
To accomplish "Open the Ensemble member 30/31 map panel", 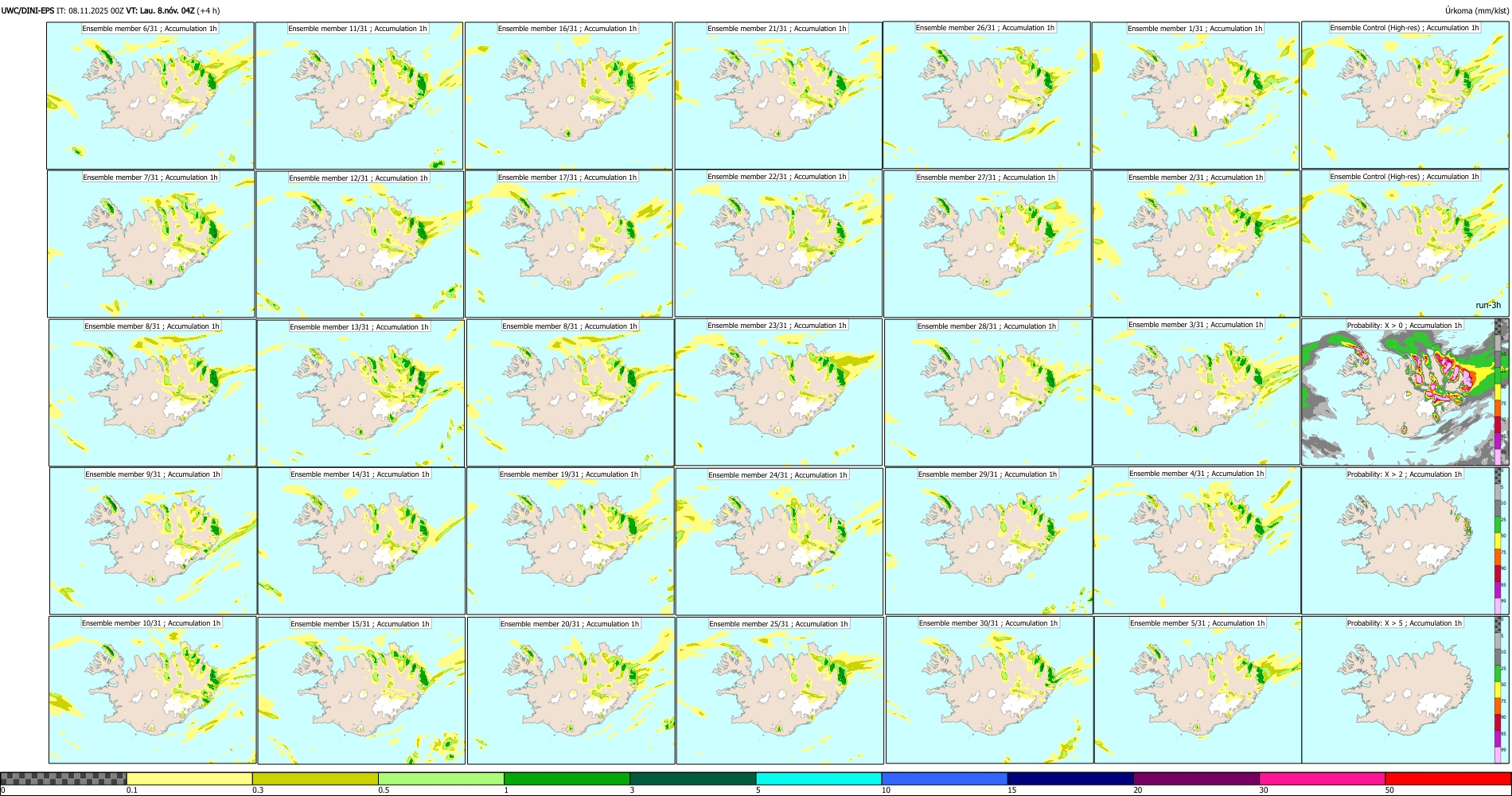I will click(x=989, y=690).
